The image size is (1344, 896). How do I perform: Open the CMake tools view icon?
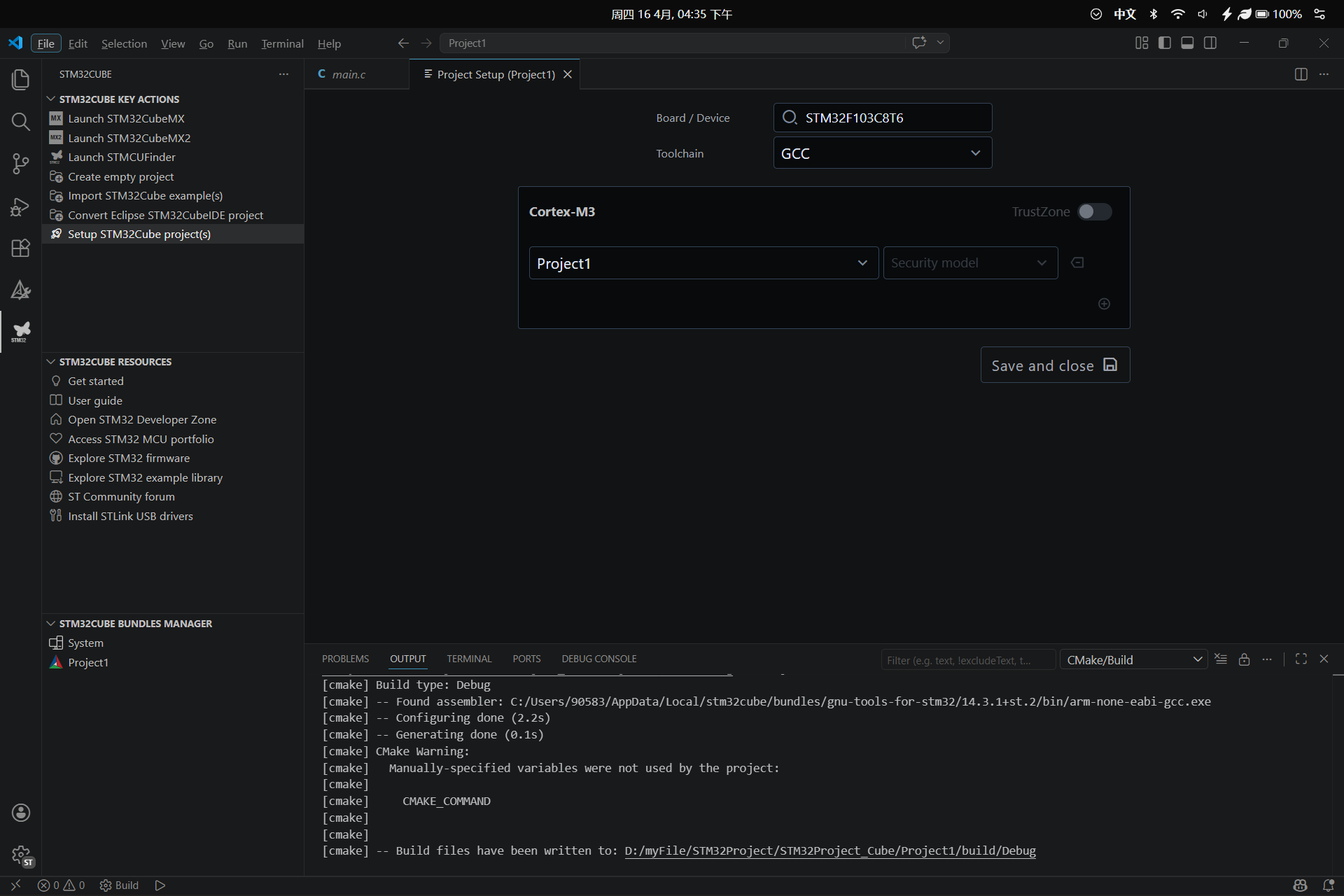[x=20, y=290]
